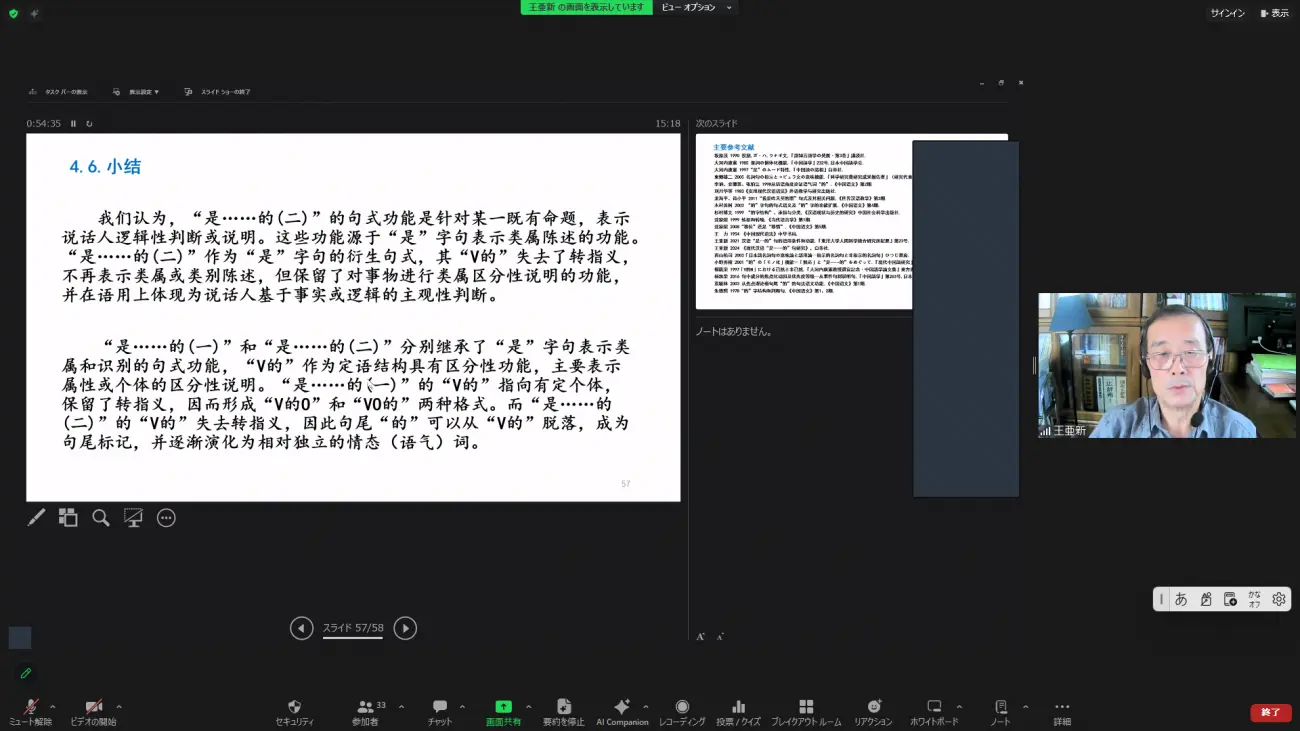Advance to the next slide arrow
The width and height of the screenshot is (1300, 731).
405,628
